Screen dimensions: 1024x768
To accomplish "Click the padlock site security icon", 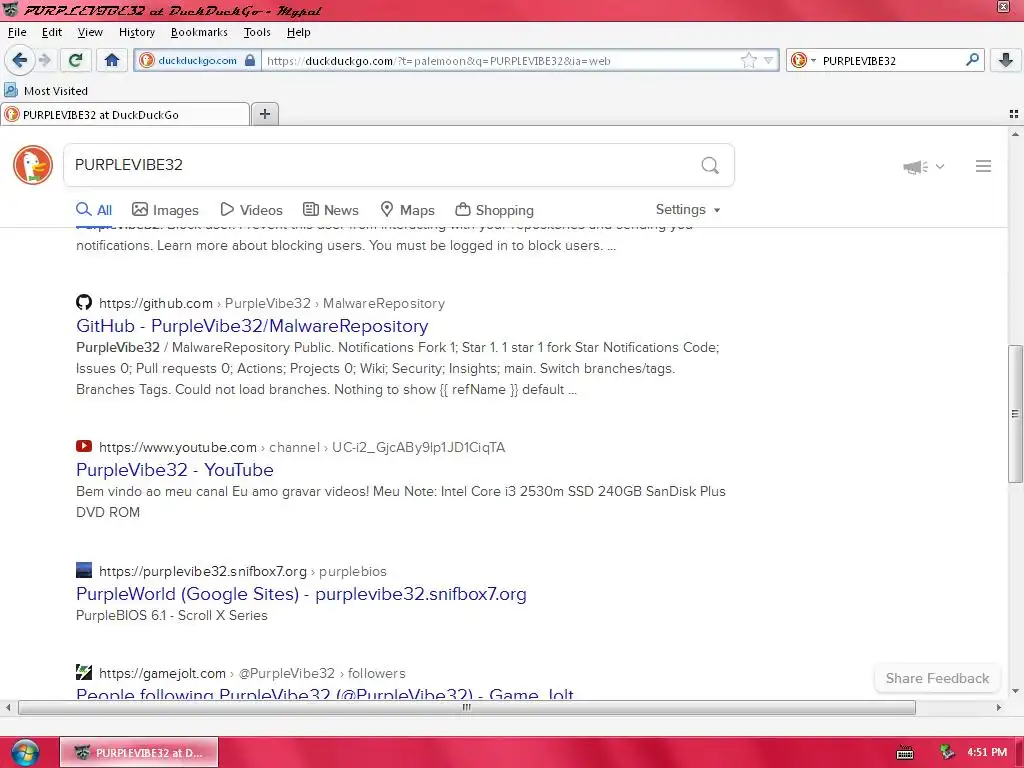I will [249, 60].
